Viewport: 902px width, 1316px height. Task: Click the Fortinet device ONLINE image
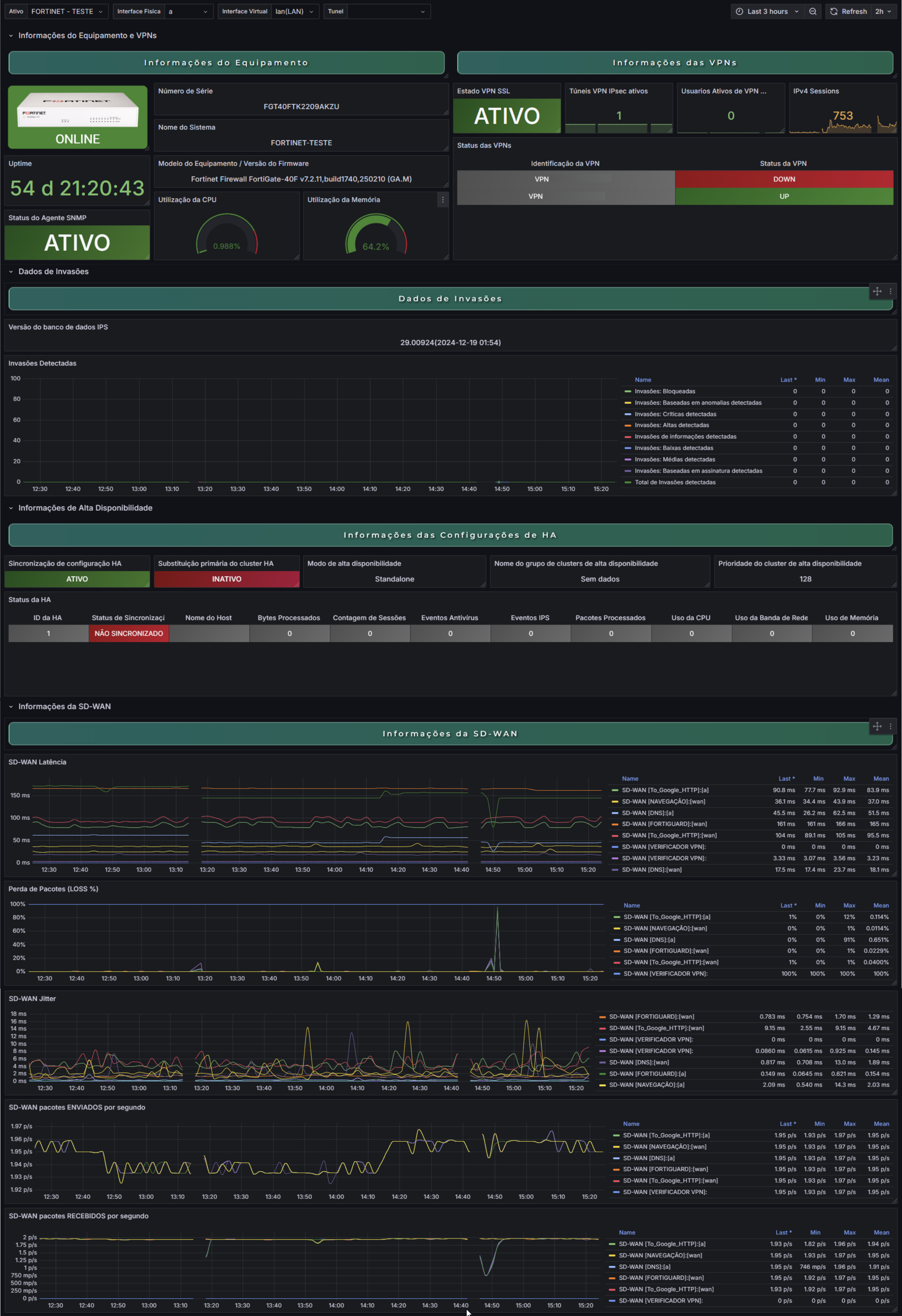pos(78,117)
